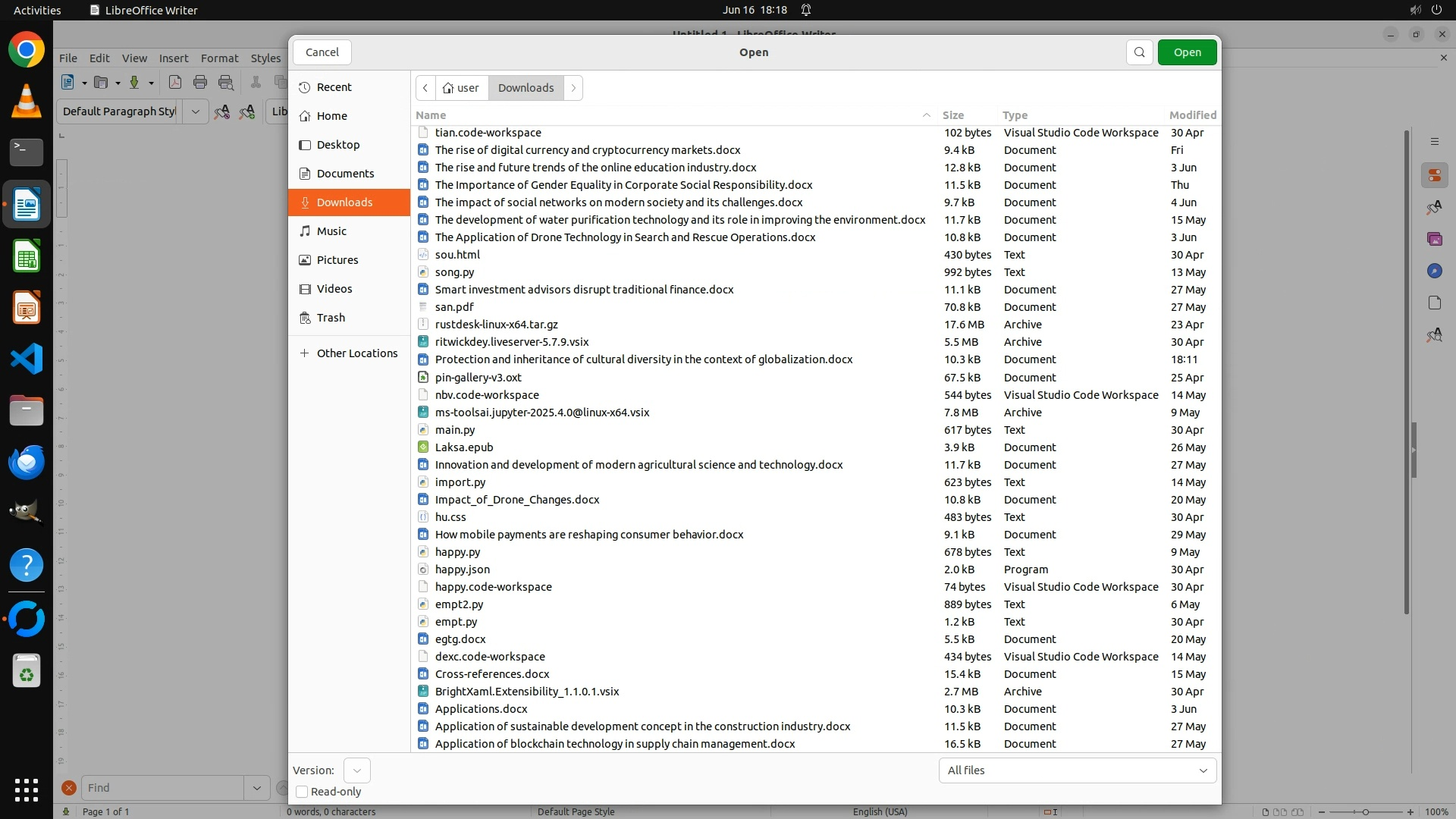Click the back arrow in path bar
Viewport: 1456px width, 819px height.
[x=425, y=88]
